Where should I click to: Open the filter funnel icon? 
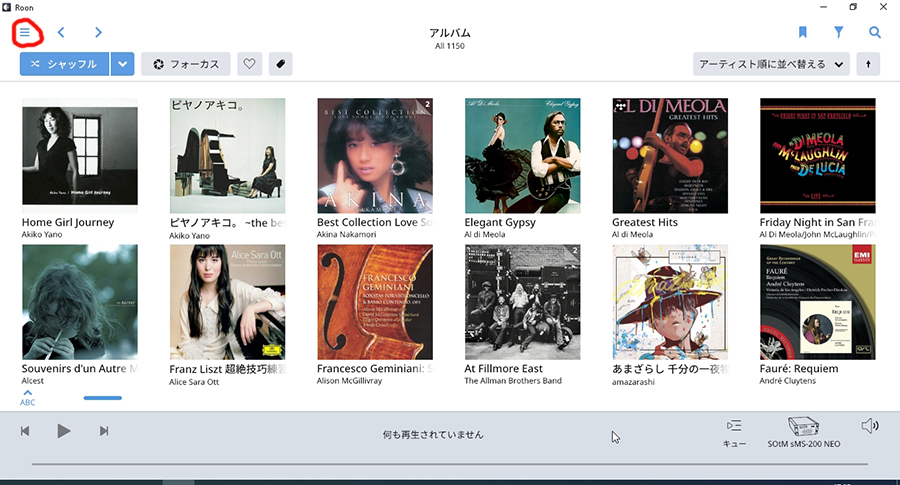(x=839, y=32)
